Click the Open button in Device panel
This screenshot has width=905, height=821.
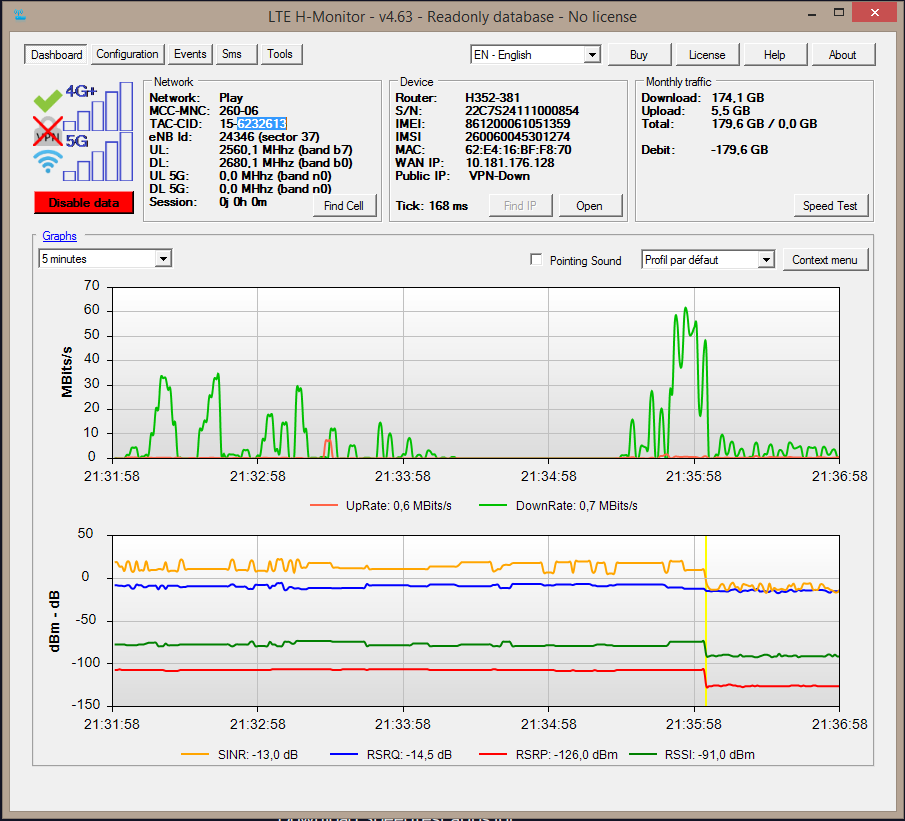(x=589, y=206)
